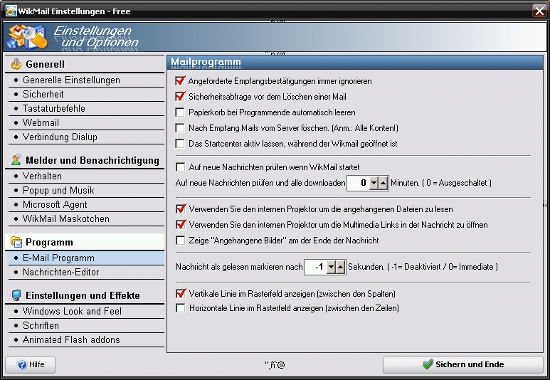Select Verbindung Dialup entry
The width and height of the screenshot is (550, 380).
[86, 137]
